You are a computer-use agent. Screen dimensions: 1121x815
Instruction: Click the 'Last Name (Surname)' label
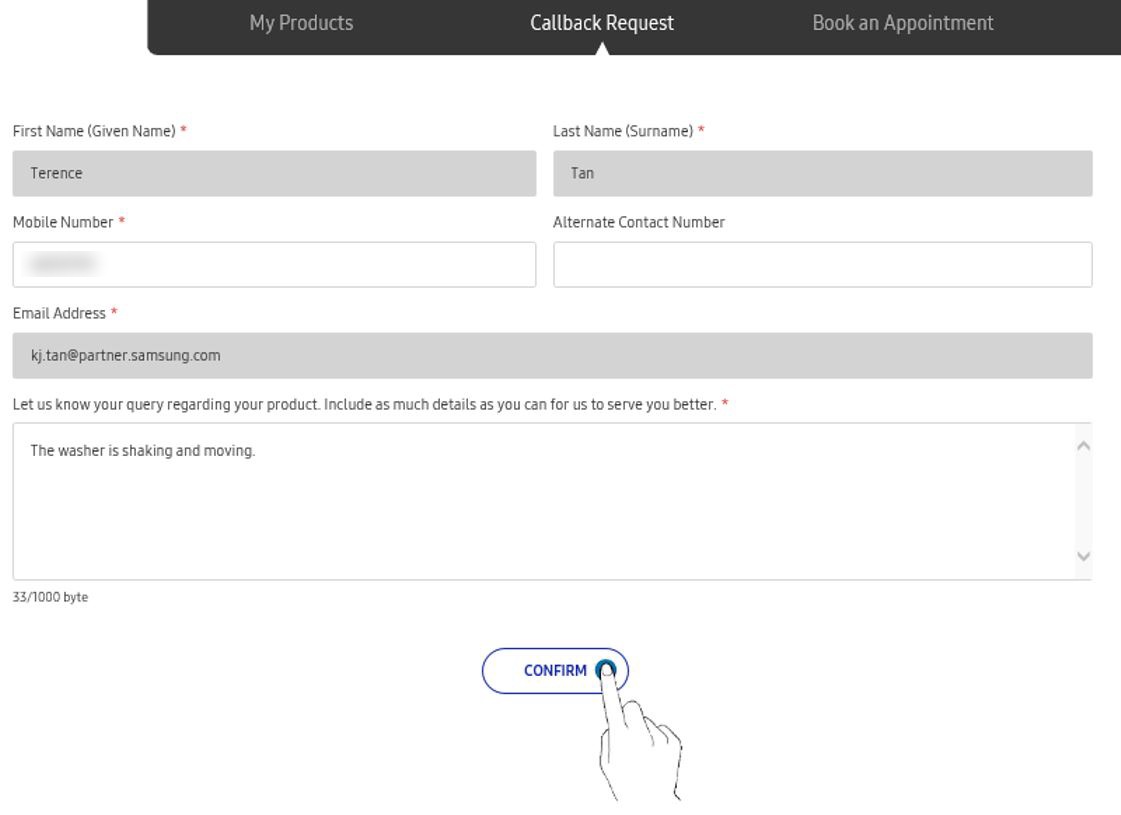tap(623, 131)
